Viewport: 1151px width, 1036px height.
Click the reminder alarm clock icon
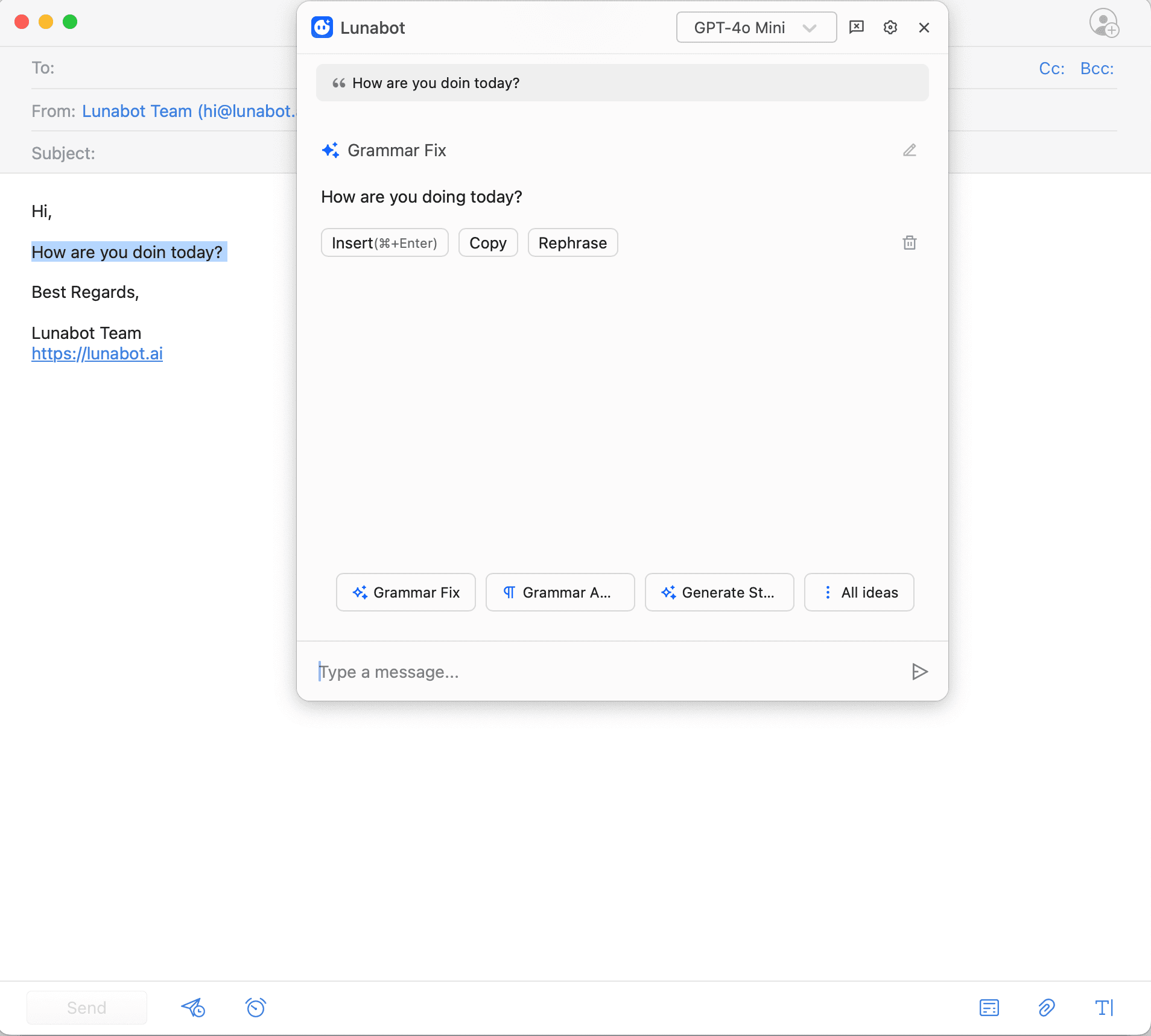pyautogui.click(x=256, y=1007)
